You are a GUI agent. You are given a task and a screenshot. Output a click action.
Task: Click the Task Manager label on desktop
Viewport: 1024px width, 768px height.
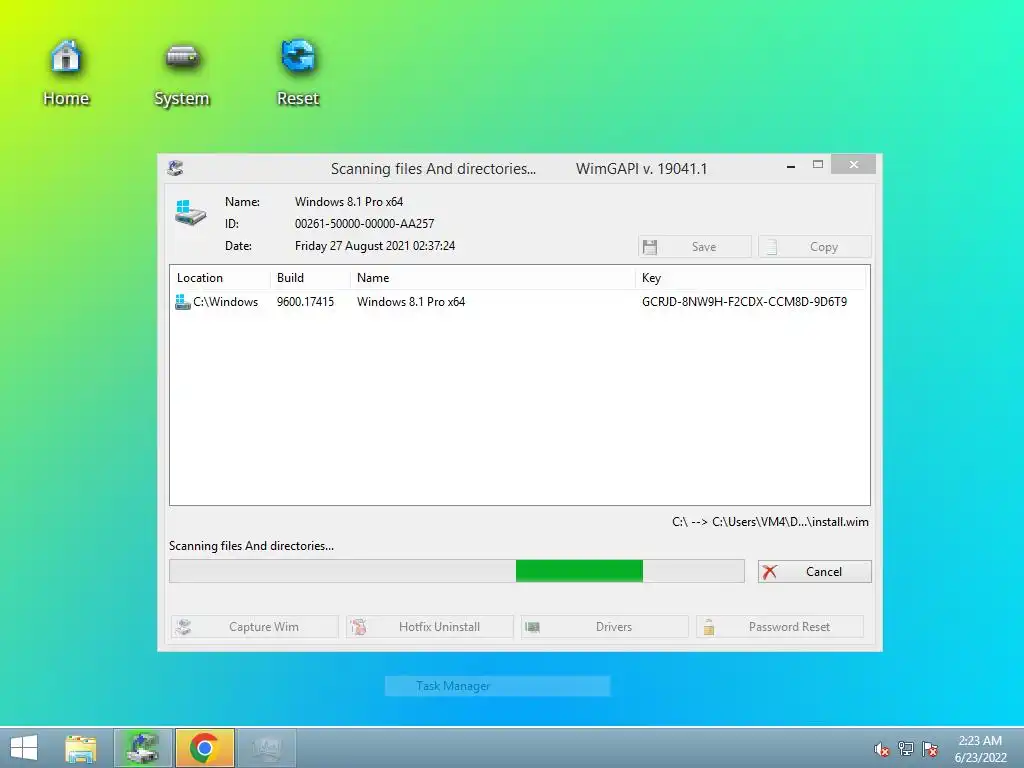pos(453,686)
